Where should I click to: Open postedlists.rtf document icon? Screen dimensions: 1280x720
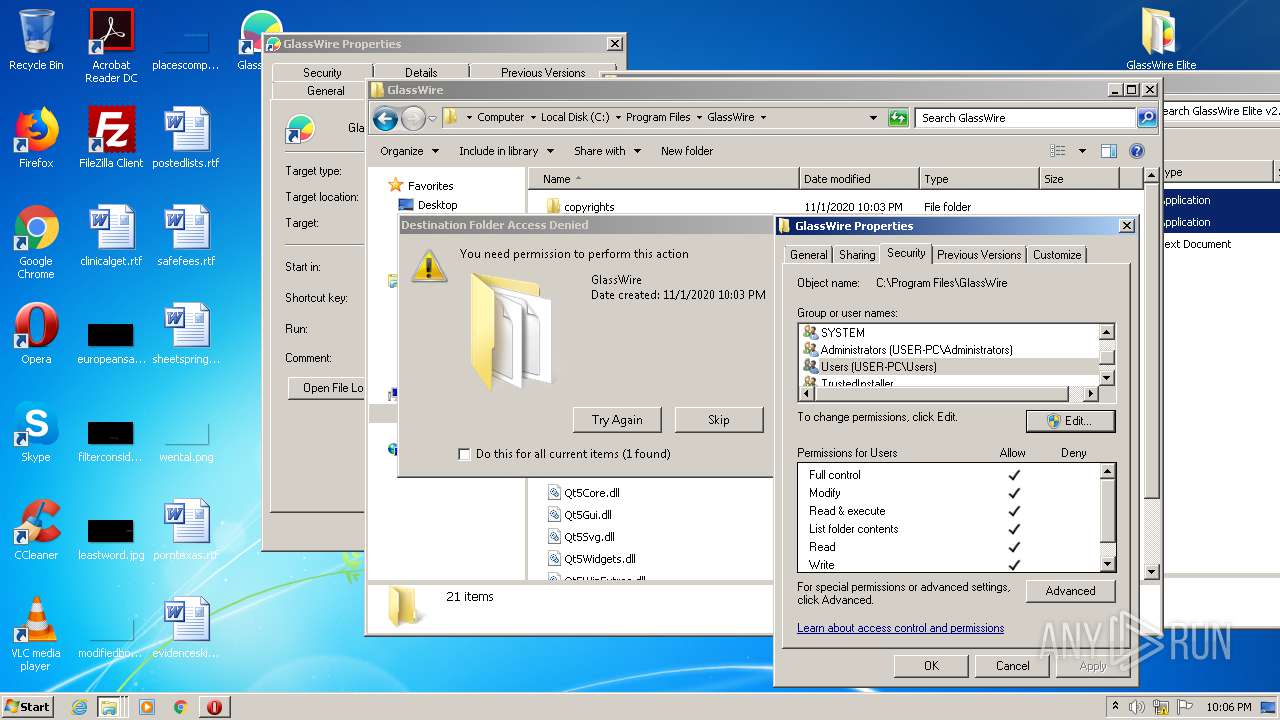(186, 138)
